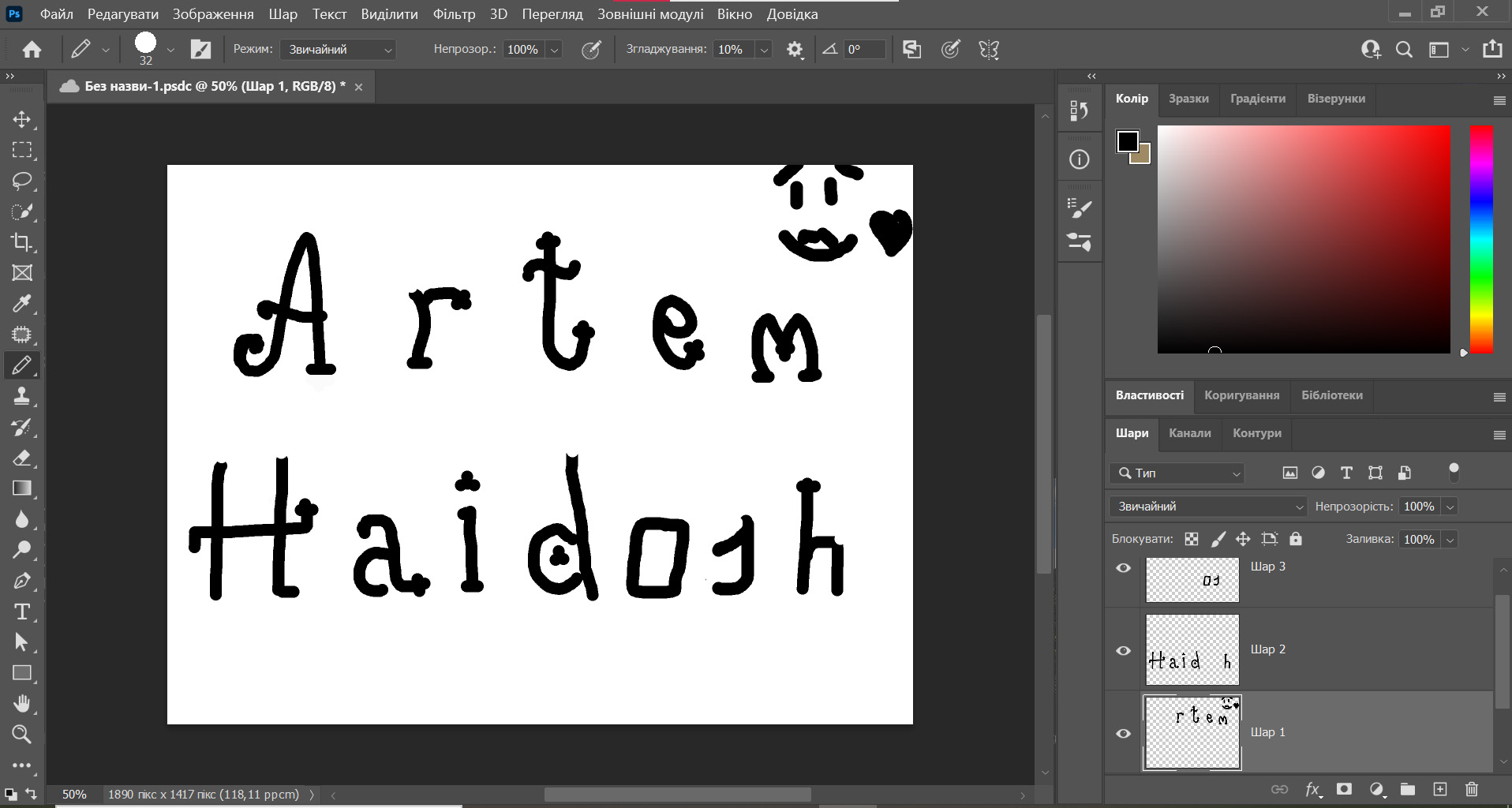Open smoothing options gear icon

pyautogui.click(x=795, y=50)
